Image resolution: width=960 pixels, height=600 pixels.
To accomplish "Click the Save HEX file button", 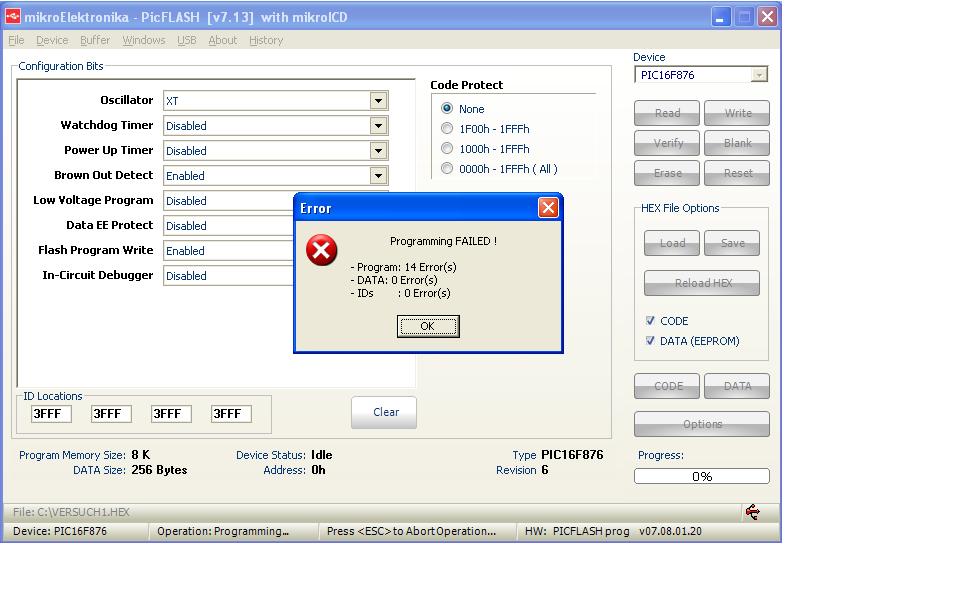I will [x=732, y=243].
